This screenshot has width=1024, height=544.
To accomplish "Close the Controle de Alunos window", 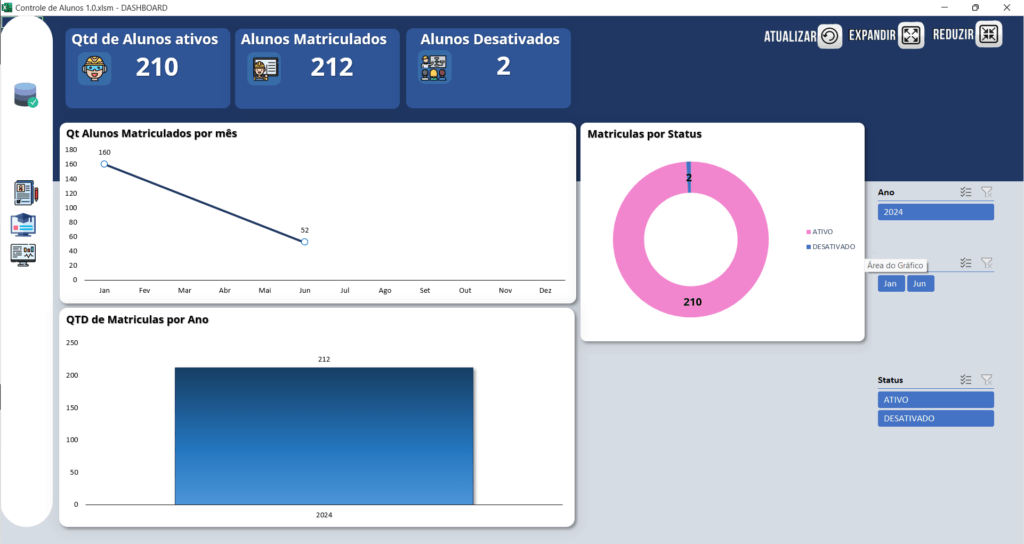I will (1006, 7).
